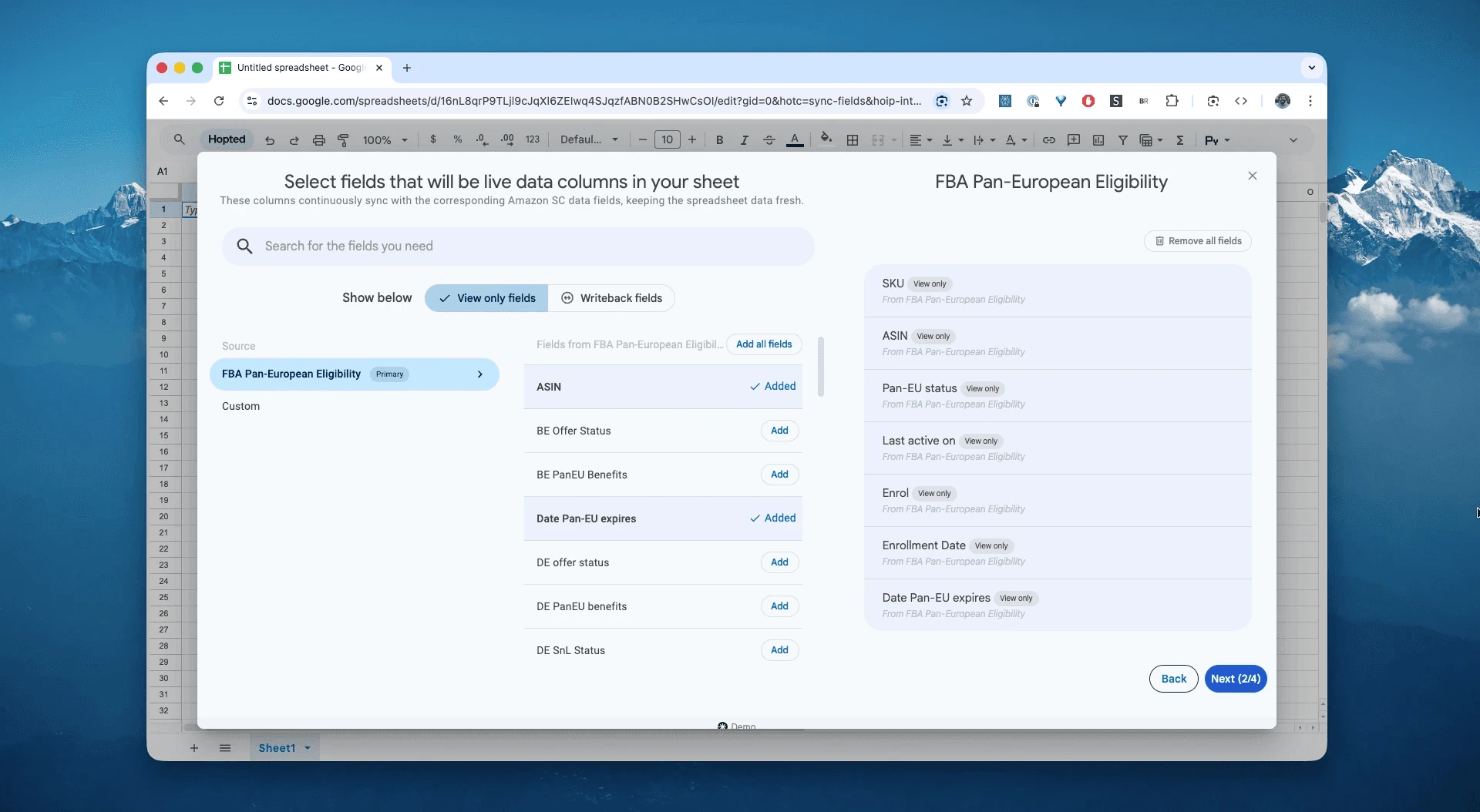Bookmark this page with star icon
Screen dimensions: 1480x812
point(967,101)
